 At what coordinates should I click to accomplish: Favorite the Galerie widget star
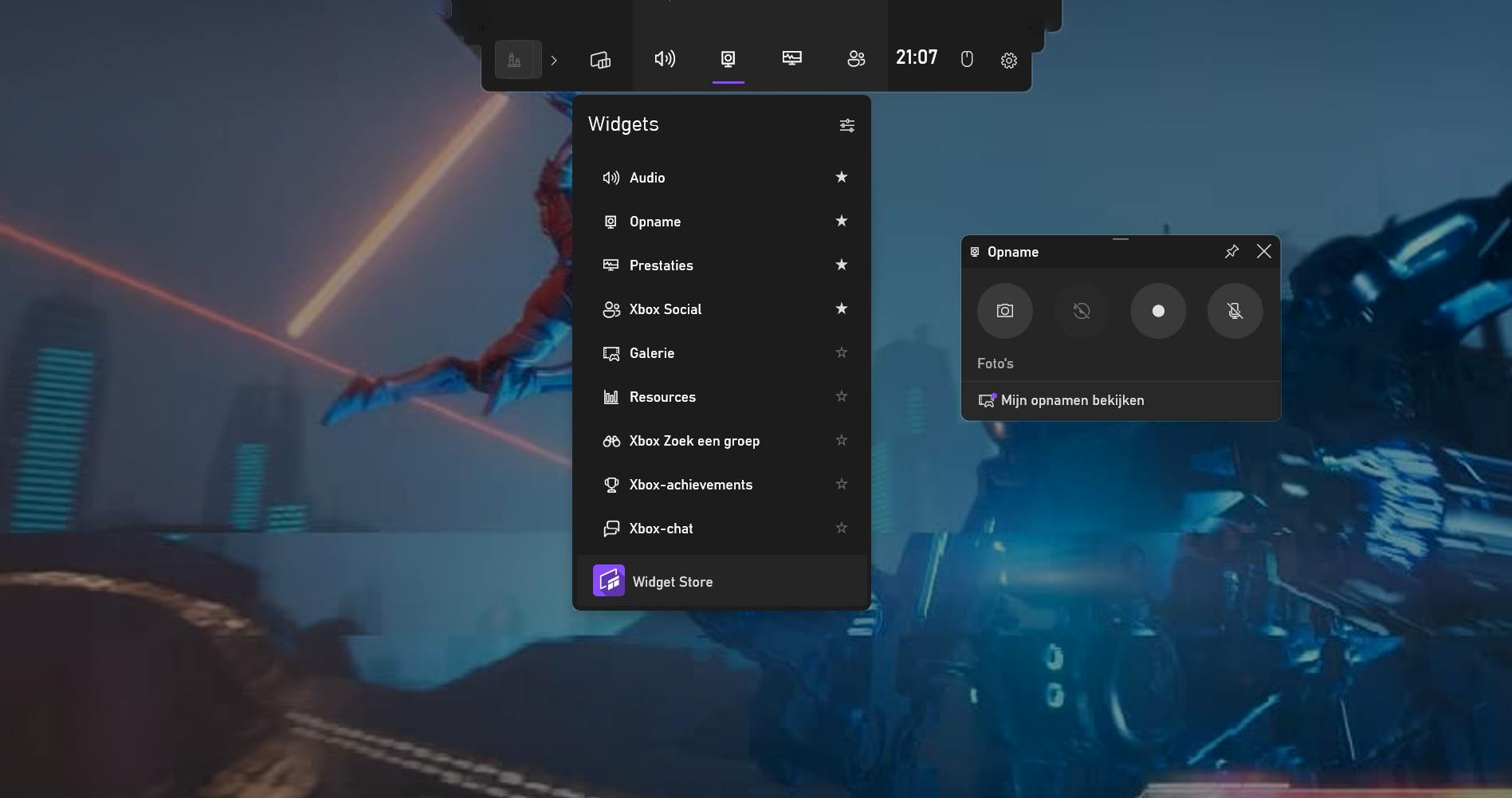[842, 352]
